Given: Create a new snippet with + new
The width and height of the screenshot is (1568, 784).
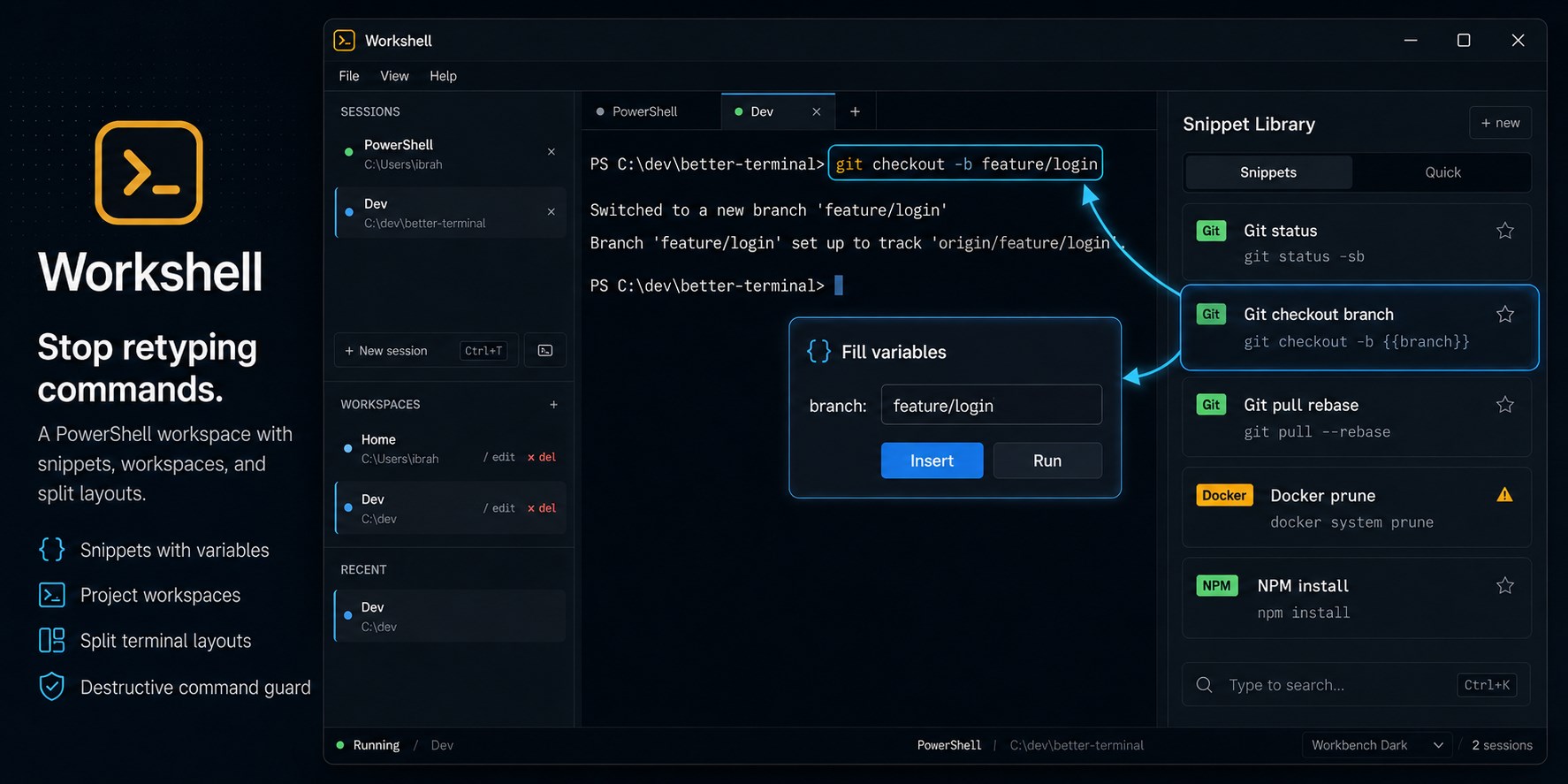Looking at the screenshot, I should [x=1501, y=123].
